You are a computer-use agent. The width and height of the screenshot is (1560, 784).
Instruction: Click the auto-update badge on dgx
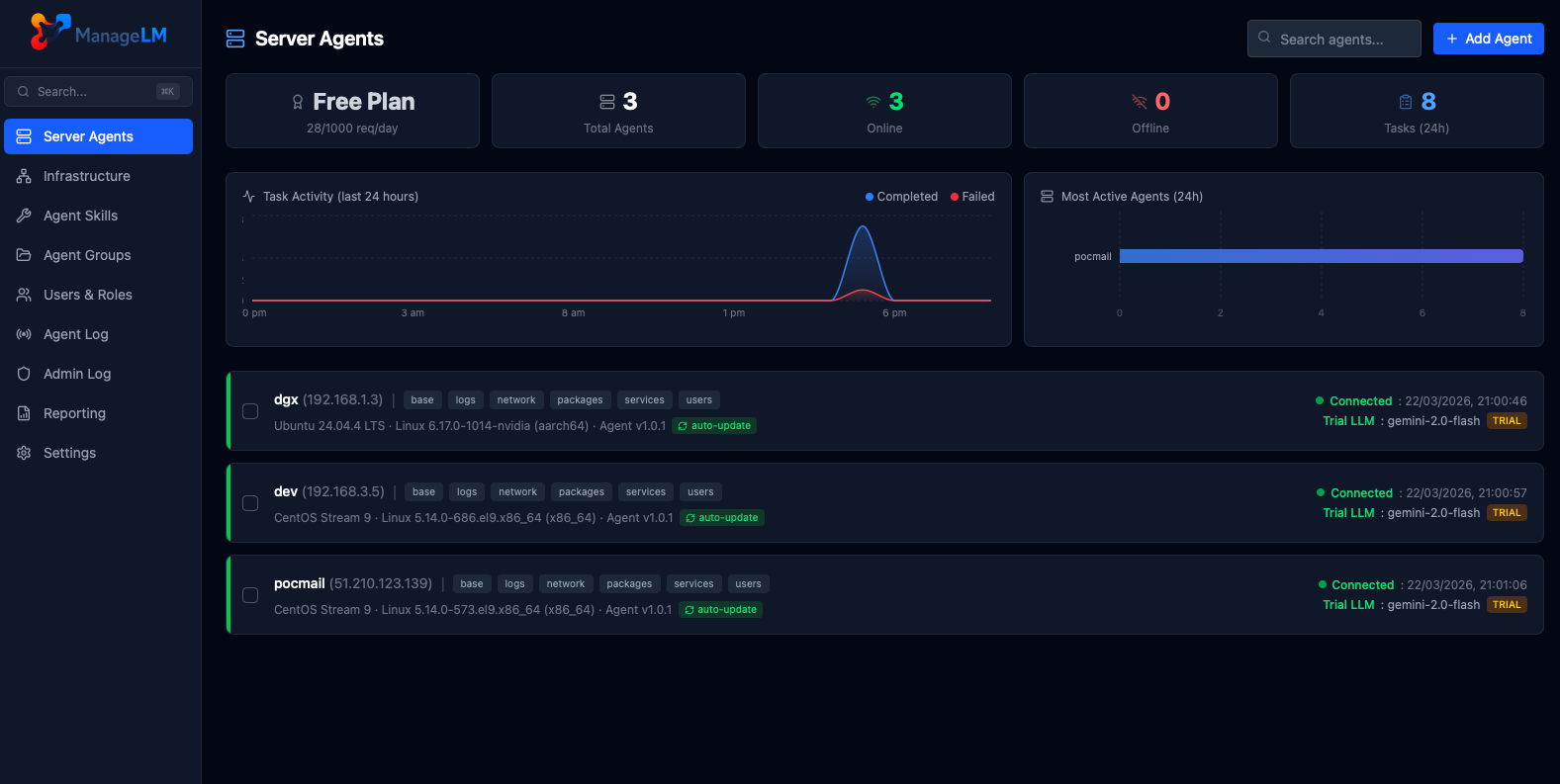pos(714,426)
